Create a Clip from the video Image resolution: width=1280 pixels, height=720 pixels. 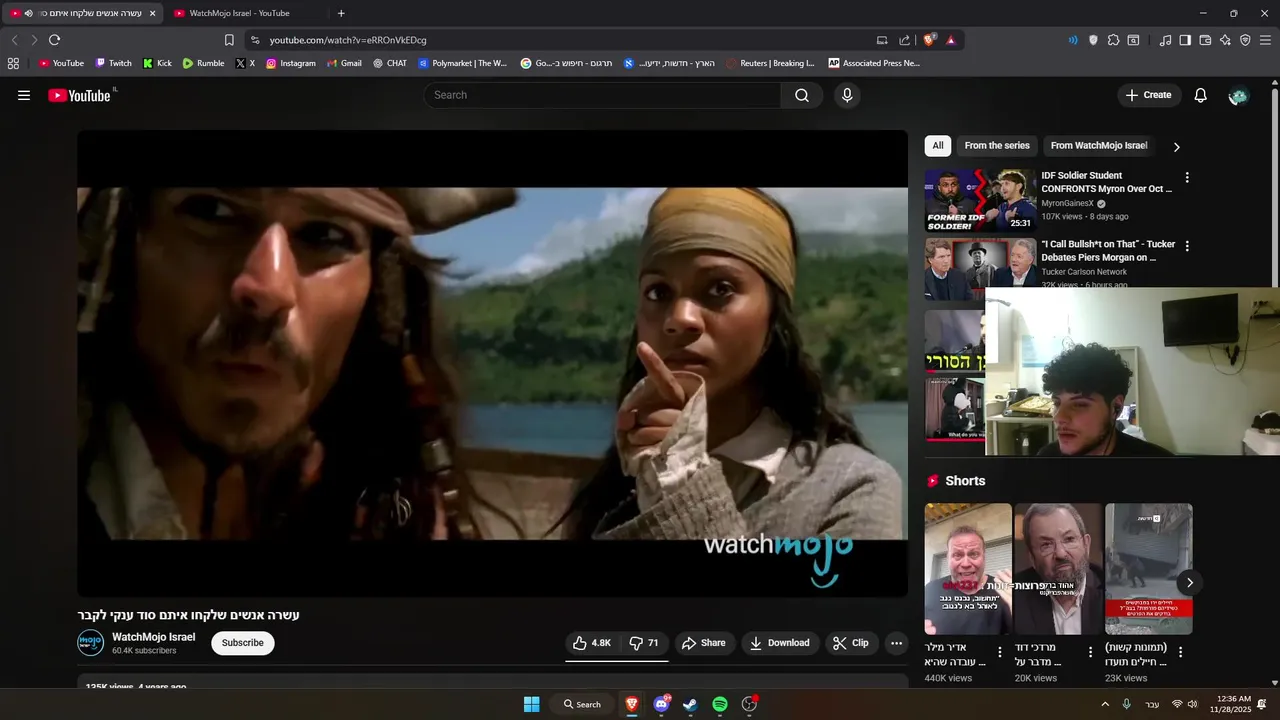click(851, 643)
